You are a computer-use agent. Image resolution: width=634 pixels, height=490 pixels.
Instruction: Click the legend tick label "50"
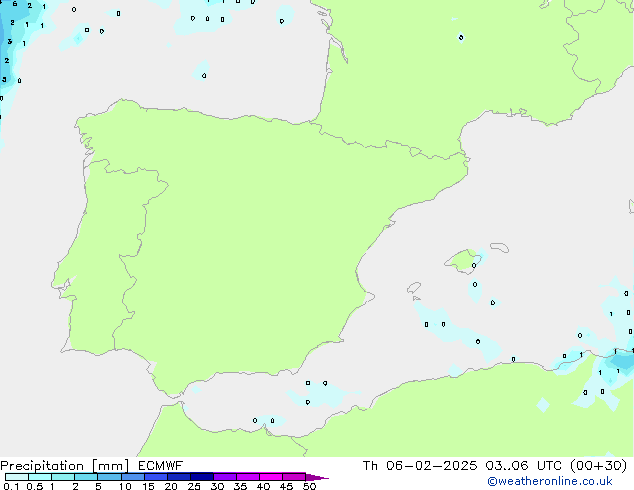[x=309, y=486]
